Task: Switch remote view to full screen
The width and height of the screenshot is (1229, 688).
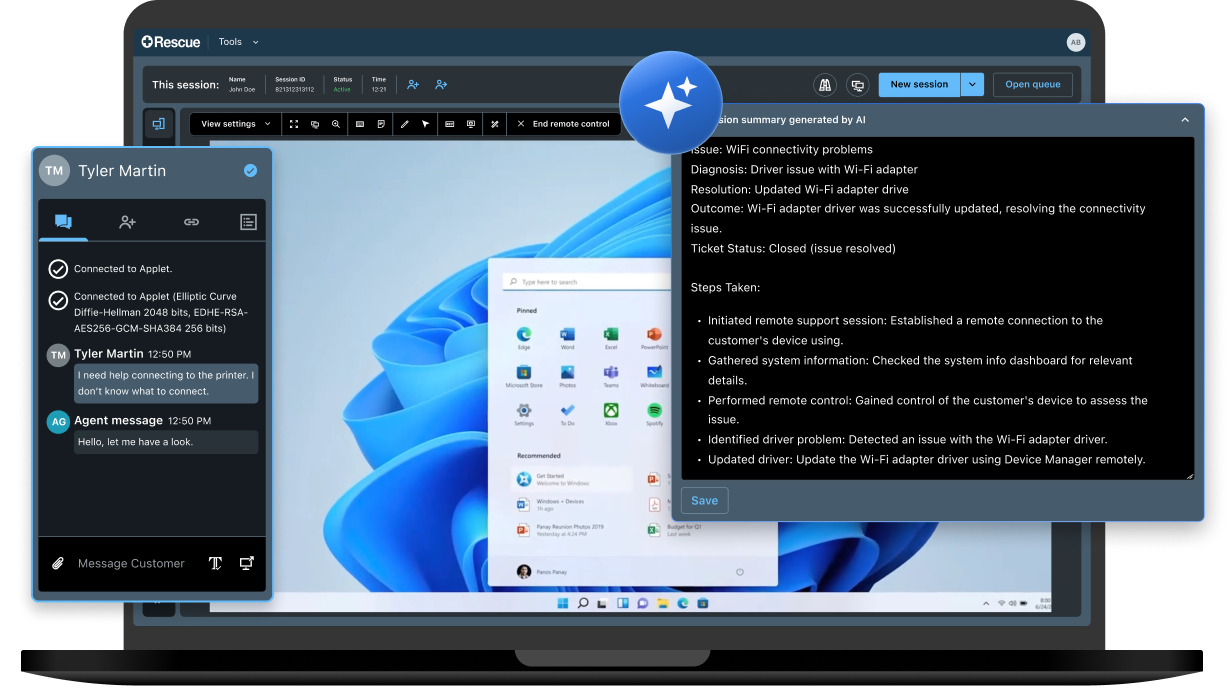Action: coord(296,124)
